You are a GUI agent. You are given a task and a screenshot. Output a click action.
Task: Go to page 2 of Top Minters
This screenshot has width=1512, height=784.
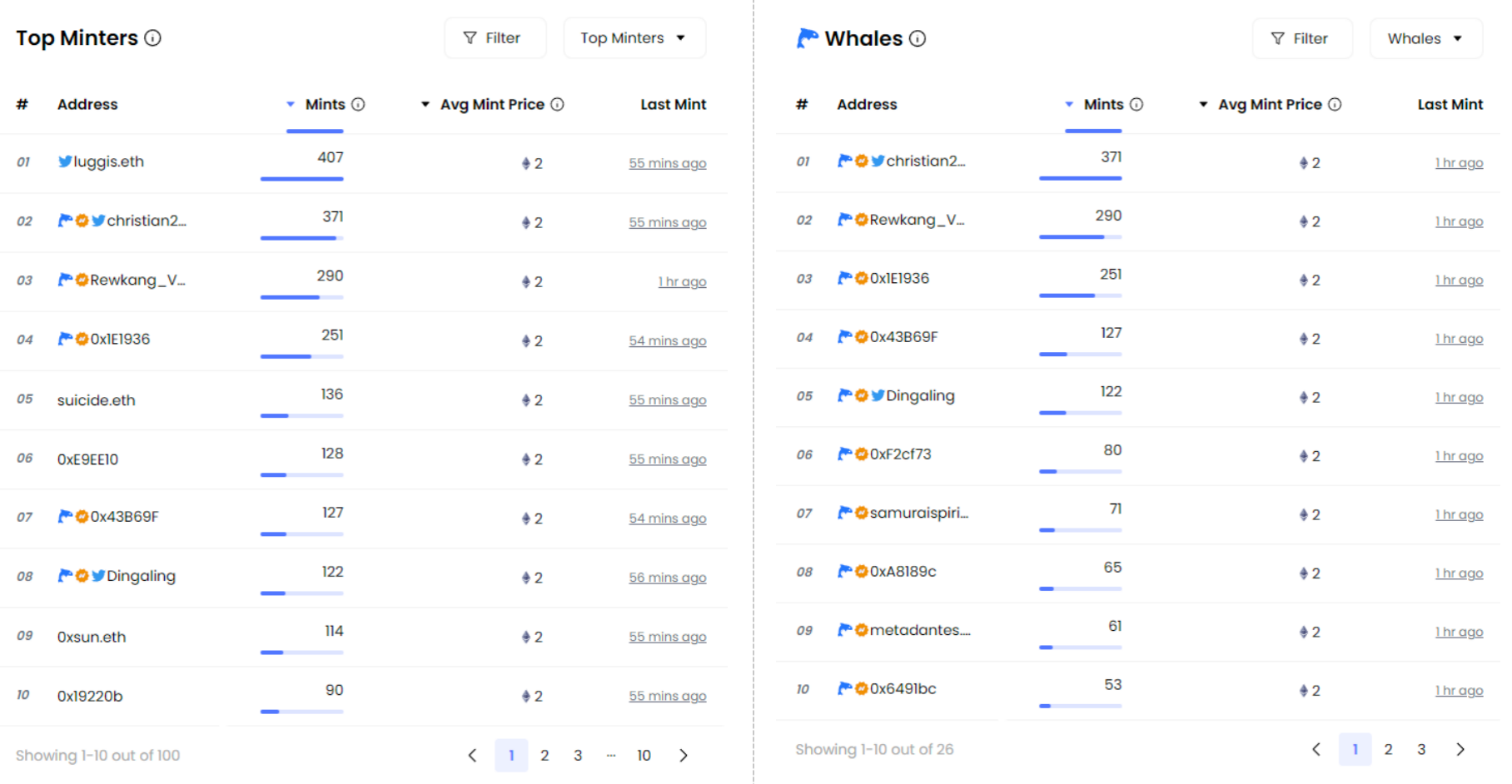pos(545,756)
